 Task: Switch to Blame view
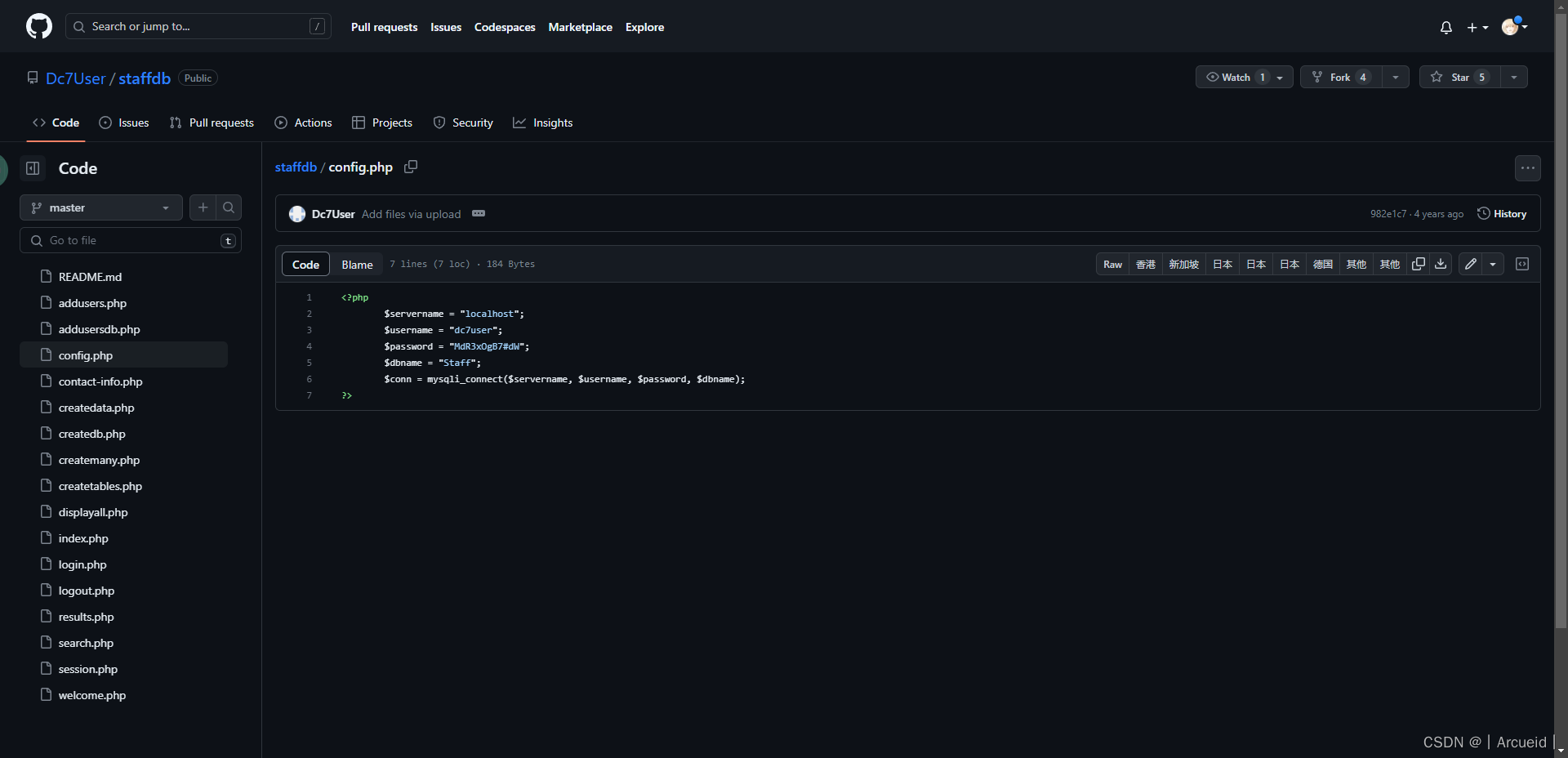pos(357,264)
